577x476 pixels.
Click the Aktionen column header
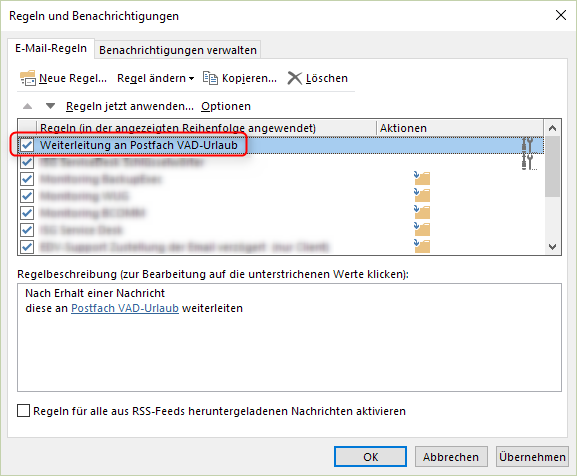click(460, 128)
